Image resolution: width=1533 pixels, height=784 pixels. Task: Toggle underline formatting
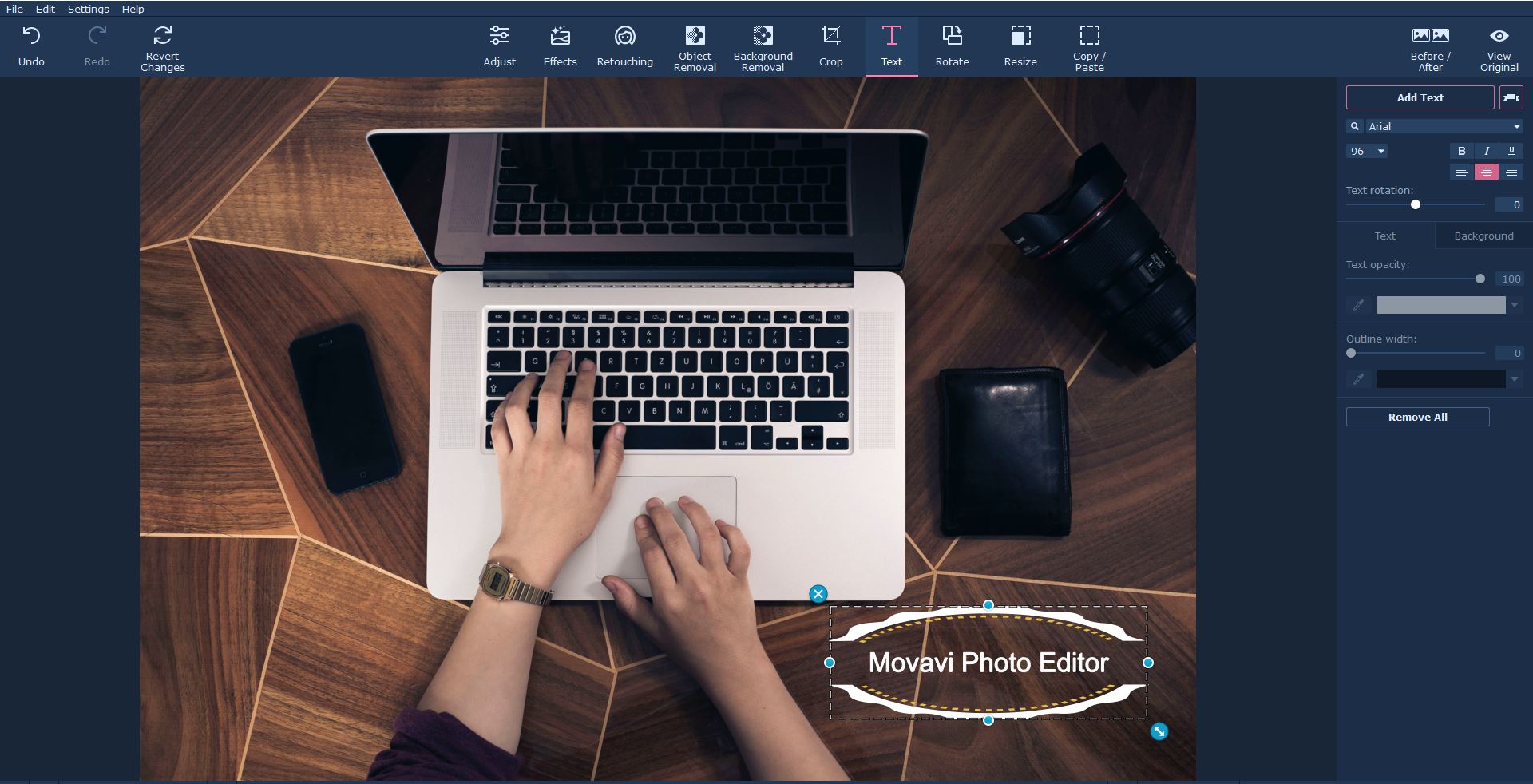pos(1511,151)
